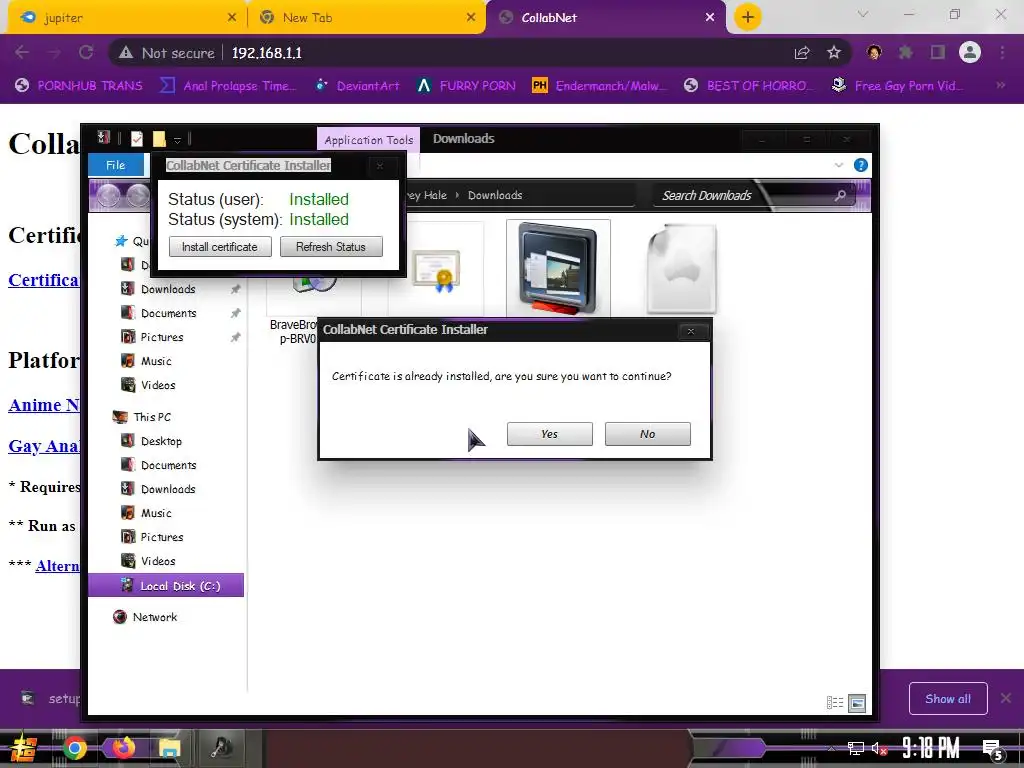Open the Application Tools ribbon tab

point(368,140)
